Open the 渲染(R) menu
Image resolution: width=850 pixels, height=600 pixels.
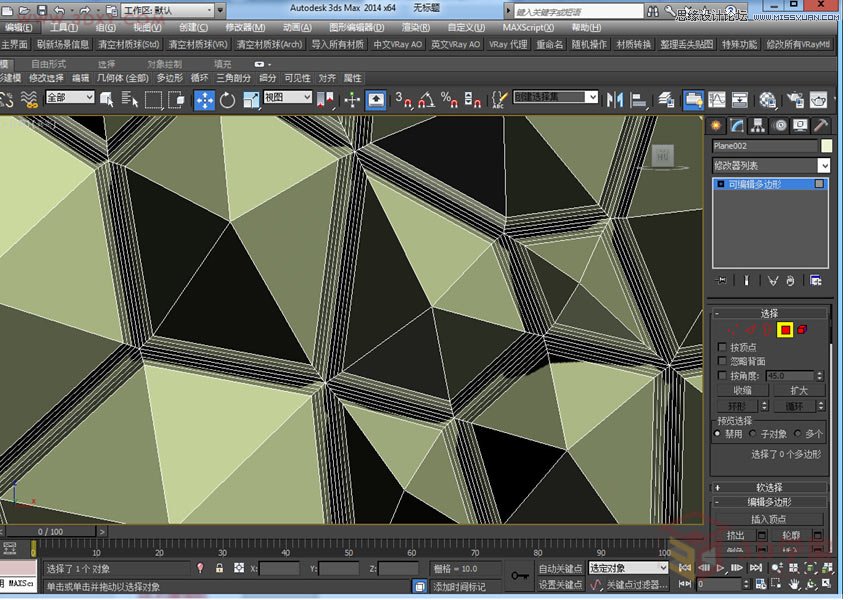click(x=414, y=27)
